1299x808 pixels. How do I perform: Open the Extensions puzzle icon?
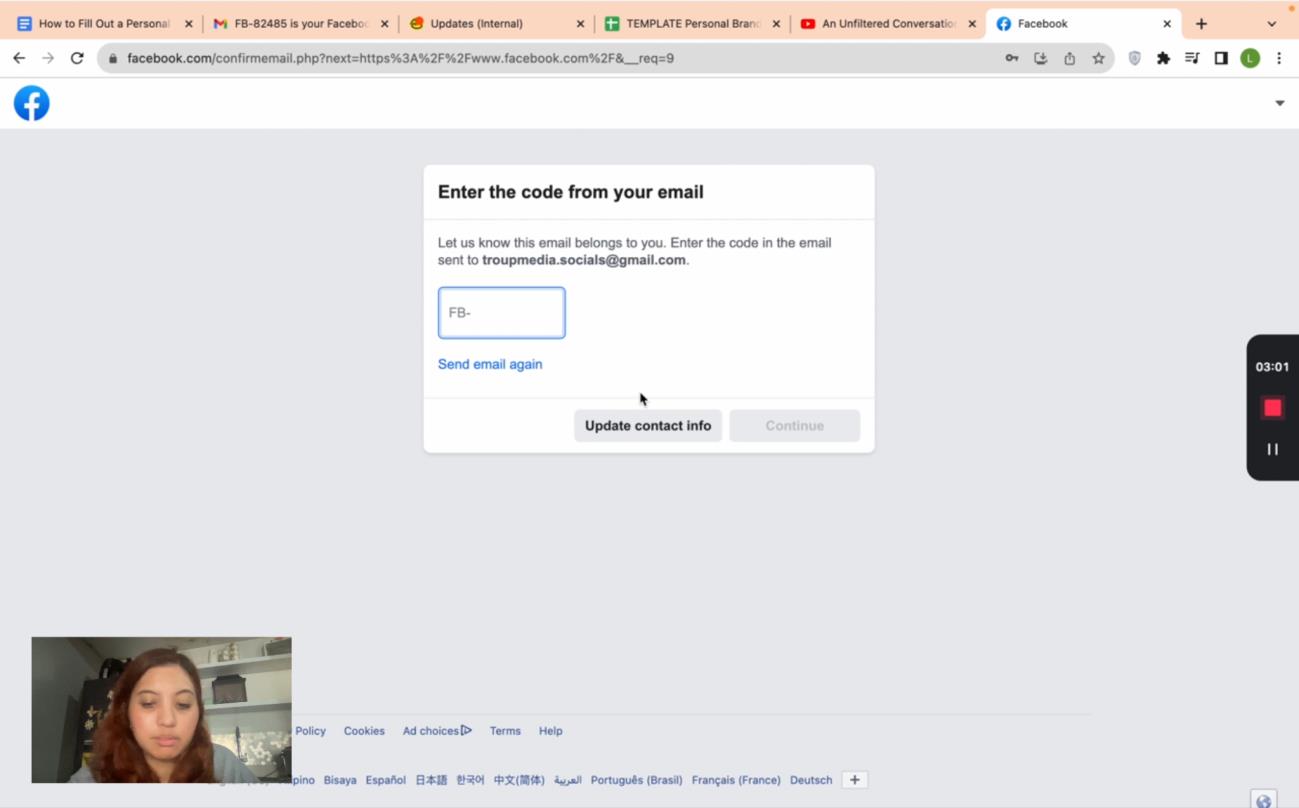point(1163,58)
